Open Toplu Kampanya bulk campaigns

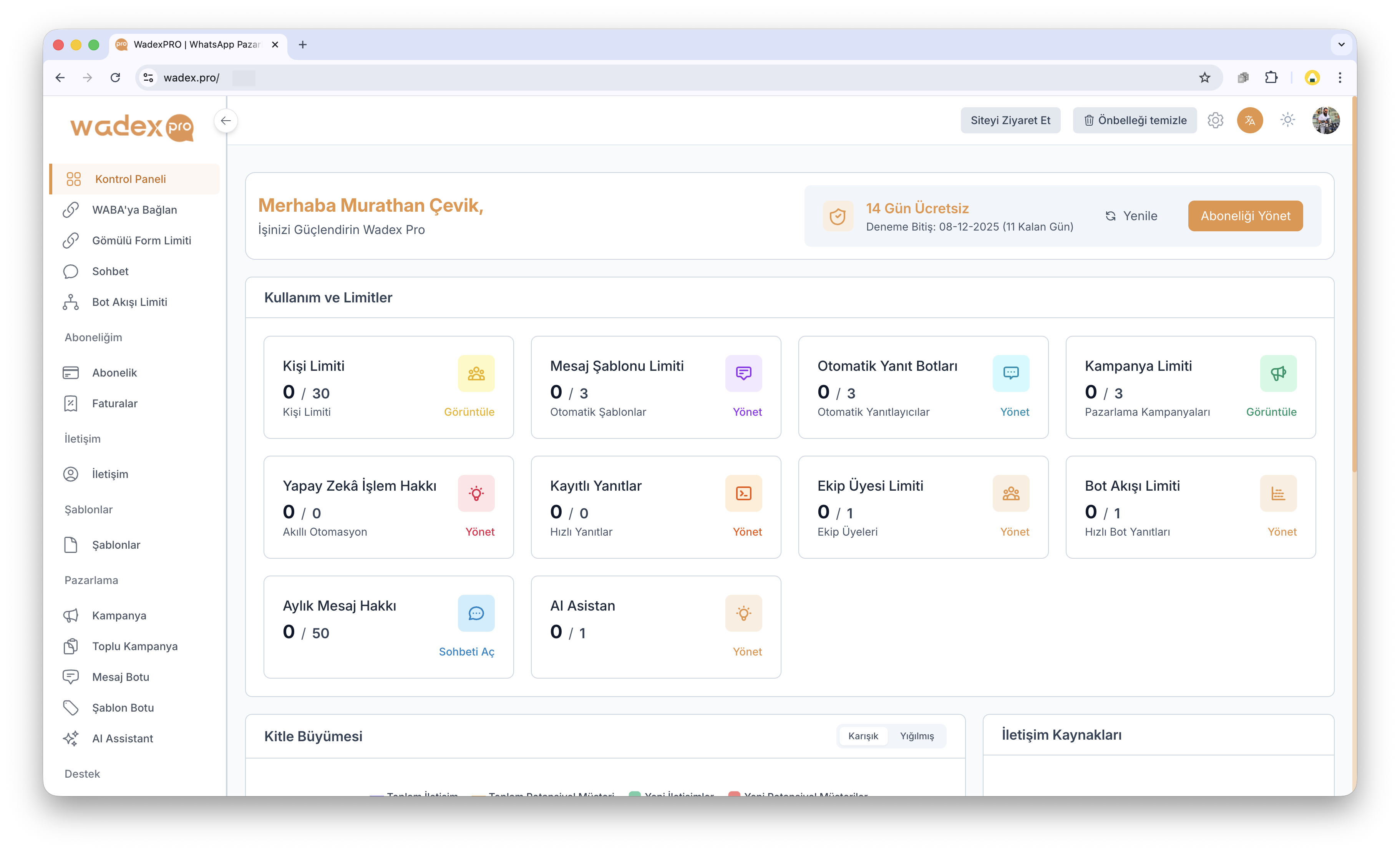click(134, 646)
